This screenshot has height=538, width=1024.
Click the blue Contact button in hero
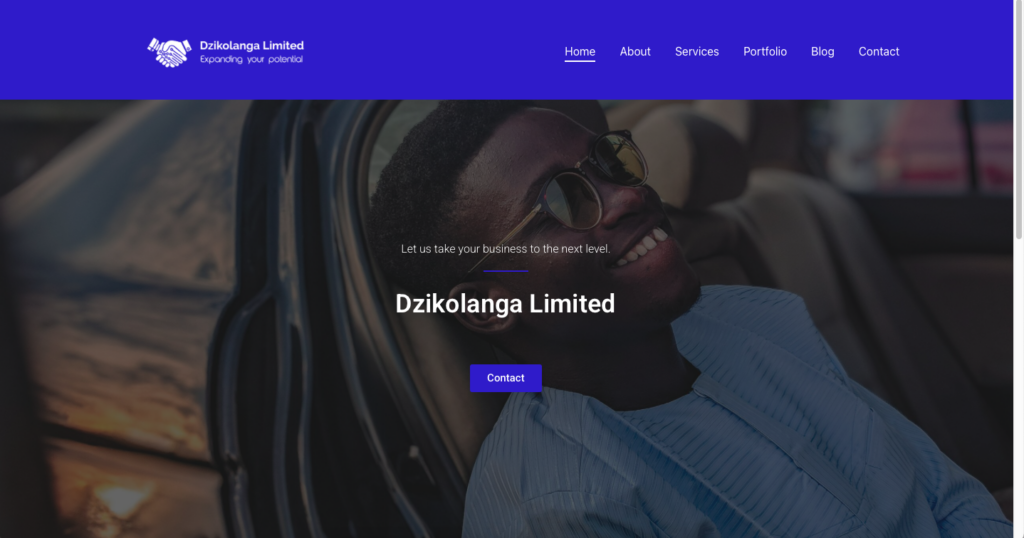505,378
